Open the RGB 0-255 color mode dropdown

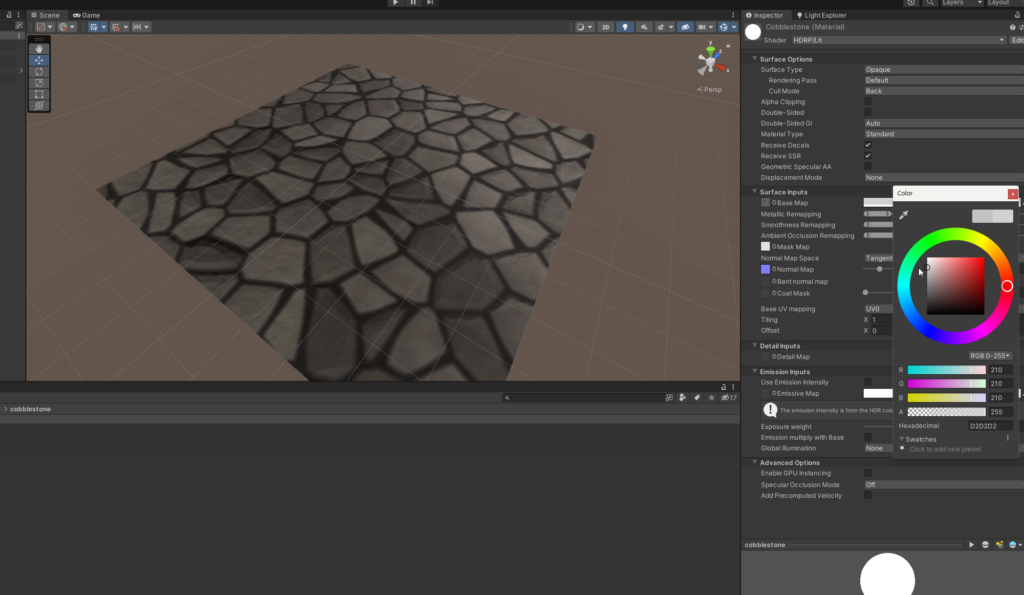point(990,355)
